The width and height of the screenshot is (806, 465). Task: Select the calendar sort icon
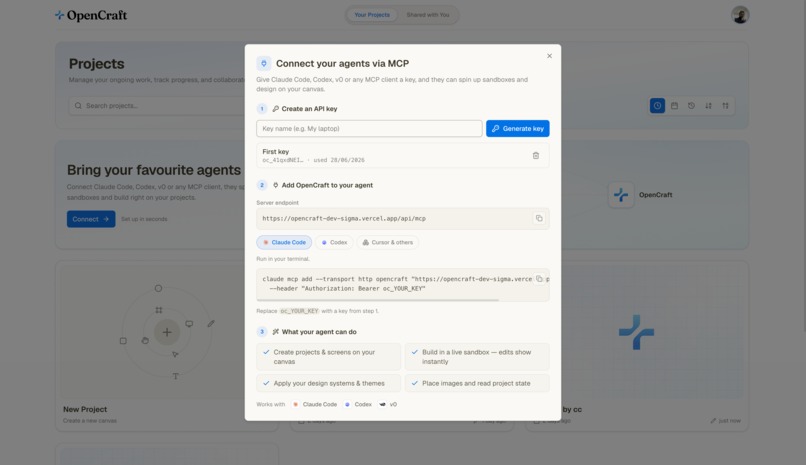(x=674, y=106)
